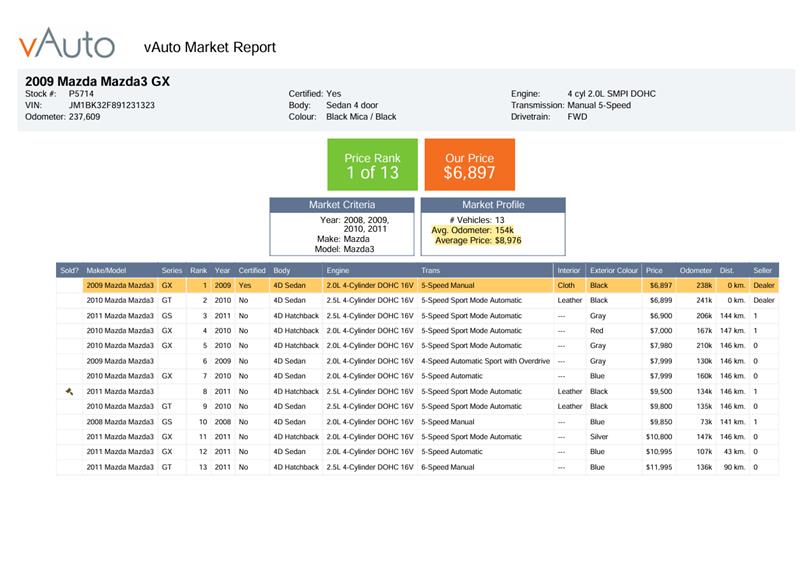Click the 90 km. distance cell
This screenshot has width=800, height=575.
click(x=735, y=467)
